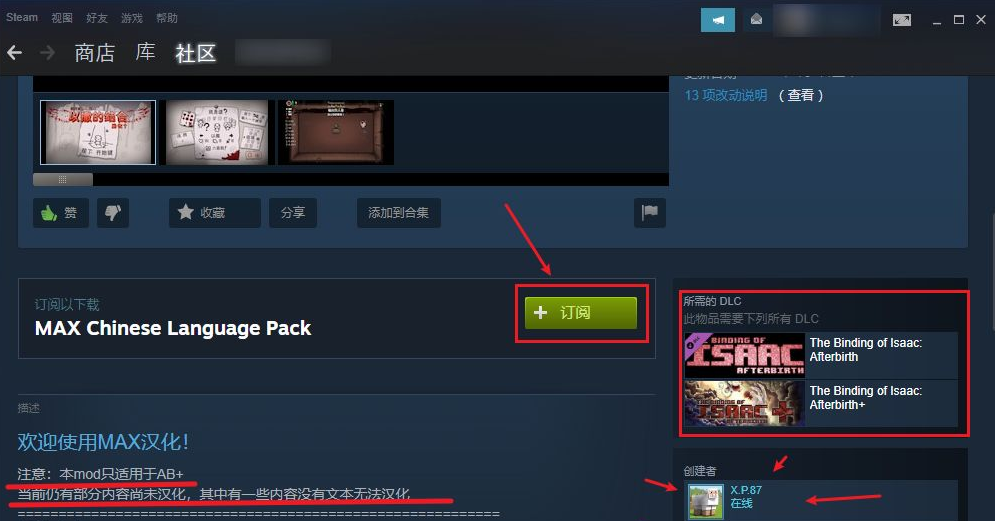Screen dimensions: 995x521
Task: Add to favorites with 收藏 star button
Action: 214,213
